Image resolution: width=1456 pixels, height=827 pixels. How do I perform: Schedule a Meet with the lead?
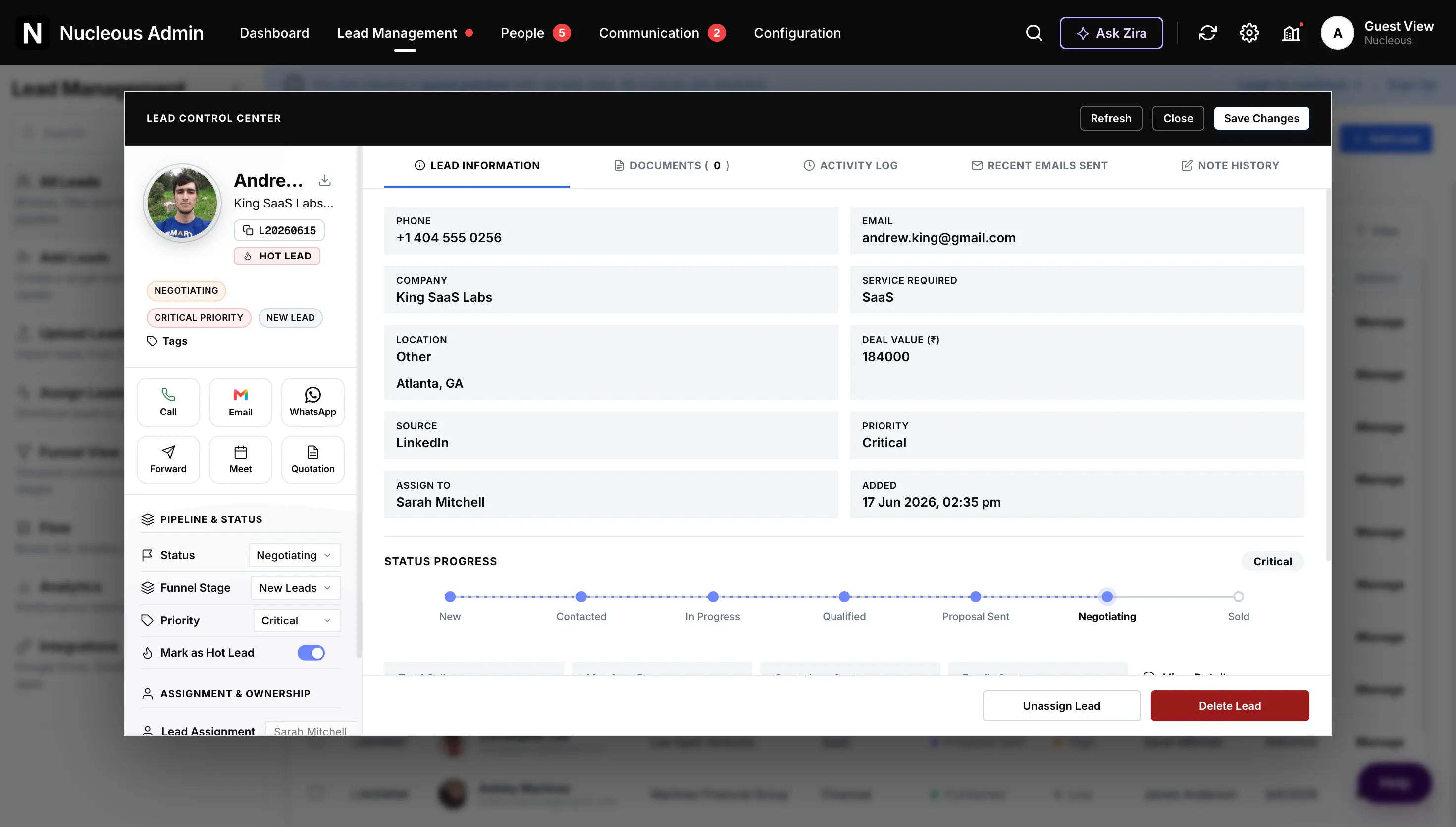click(x=240, y=460)
